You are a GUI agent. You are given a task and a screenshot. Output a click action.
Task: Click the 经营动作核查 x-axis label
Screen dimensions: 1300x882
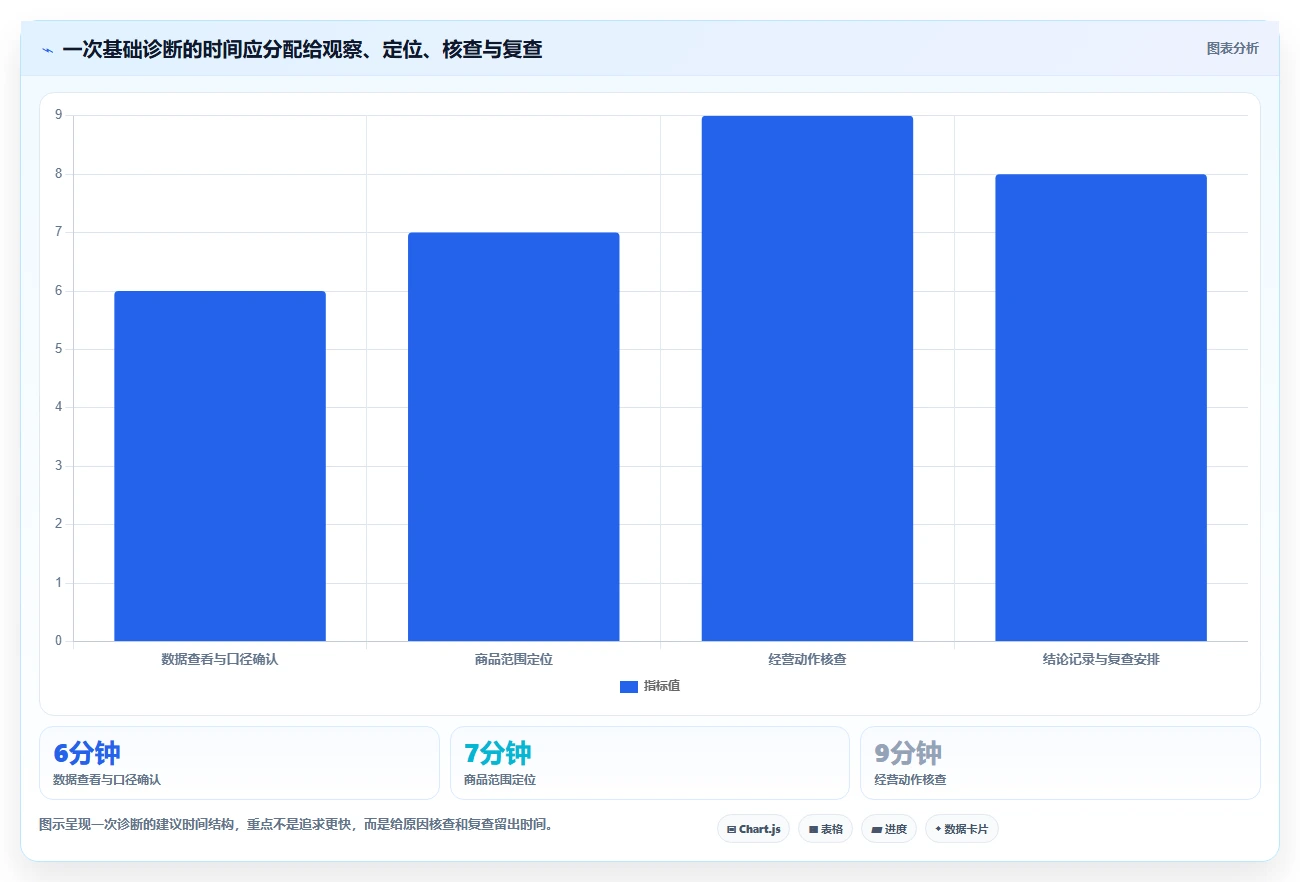tap(807, 660)
